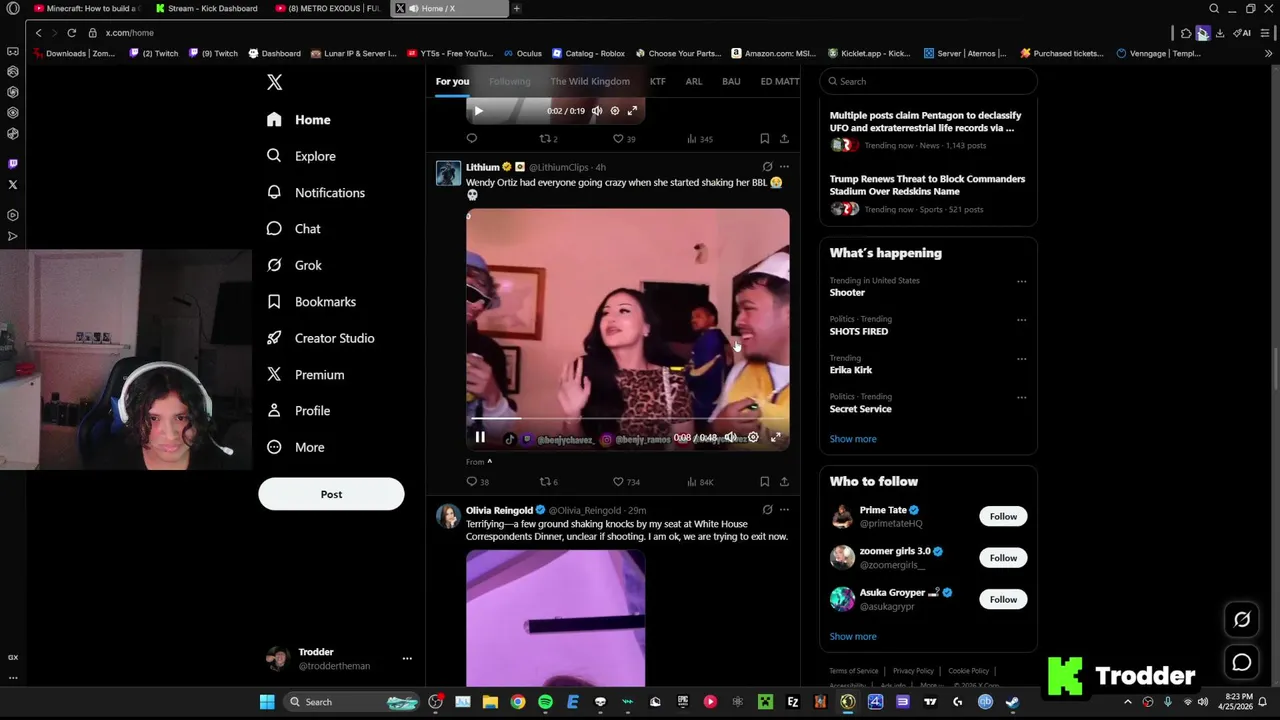Image resolution: width=1280 pixels, height=720 pixels.
Task: Bookmark the top post
Action: coord(764,139)
